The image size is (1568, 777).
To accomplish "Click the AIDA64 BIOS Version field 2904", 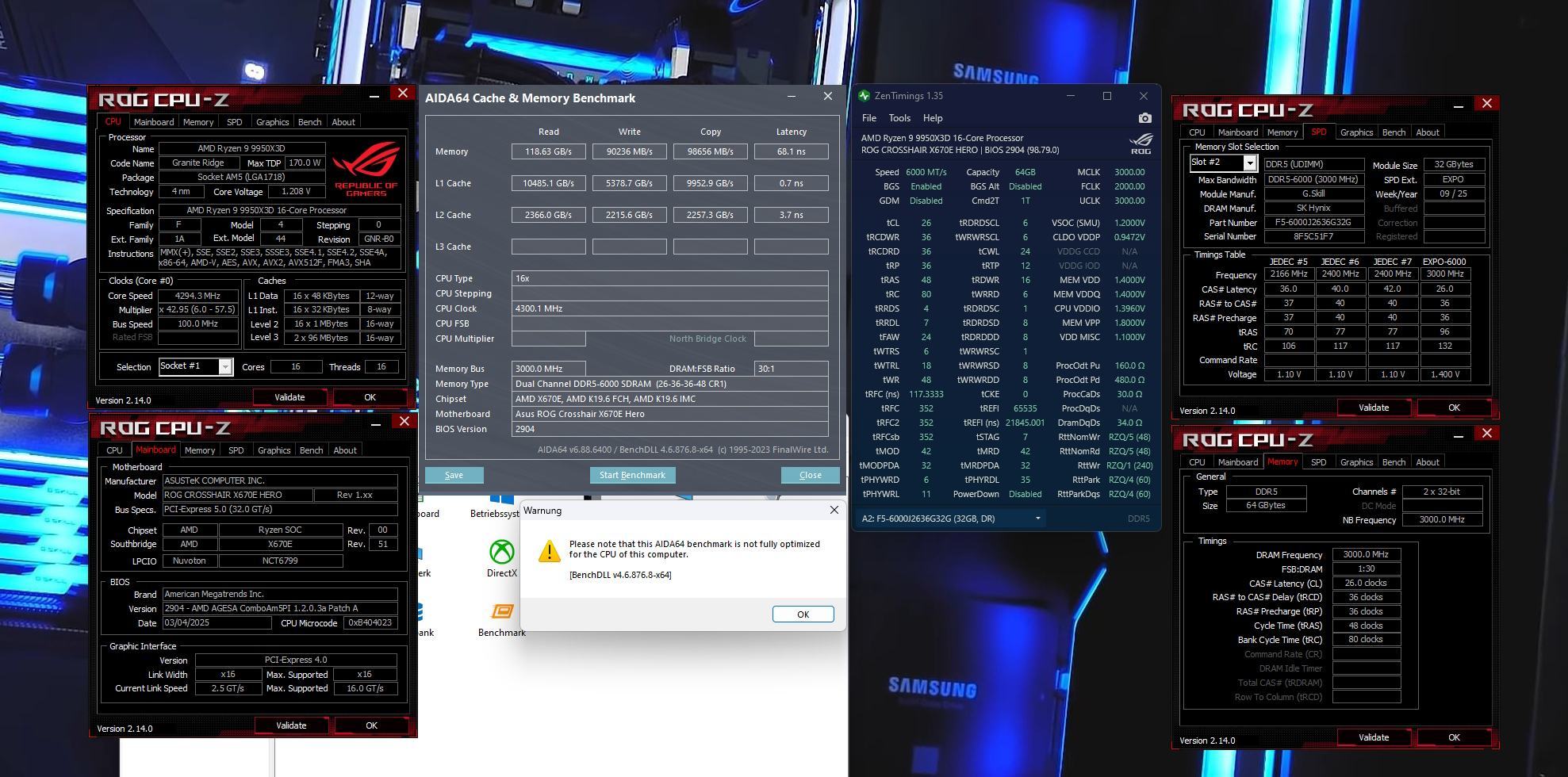I will coord(670,429).
